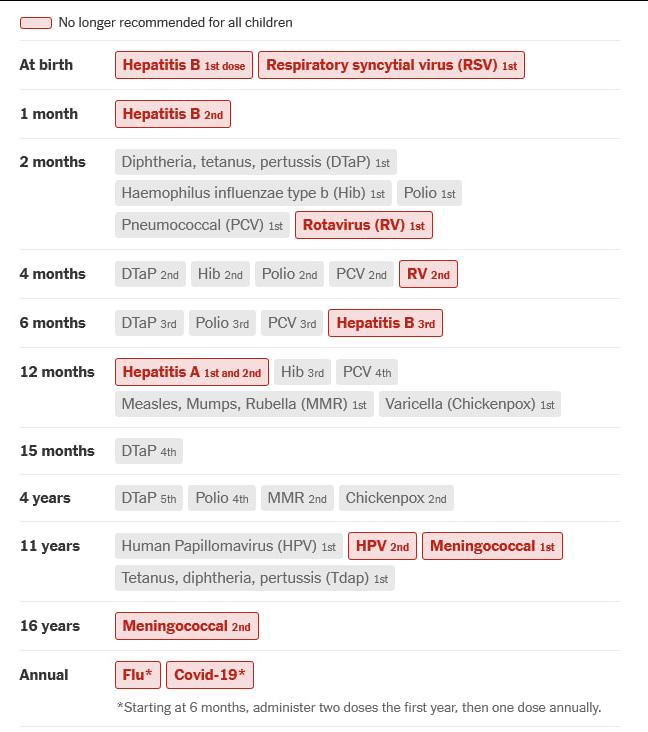Click the Haemophilus influenzae type b tag
The height and width of the screenshot is (732, 648).
(253, 193)
